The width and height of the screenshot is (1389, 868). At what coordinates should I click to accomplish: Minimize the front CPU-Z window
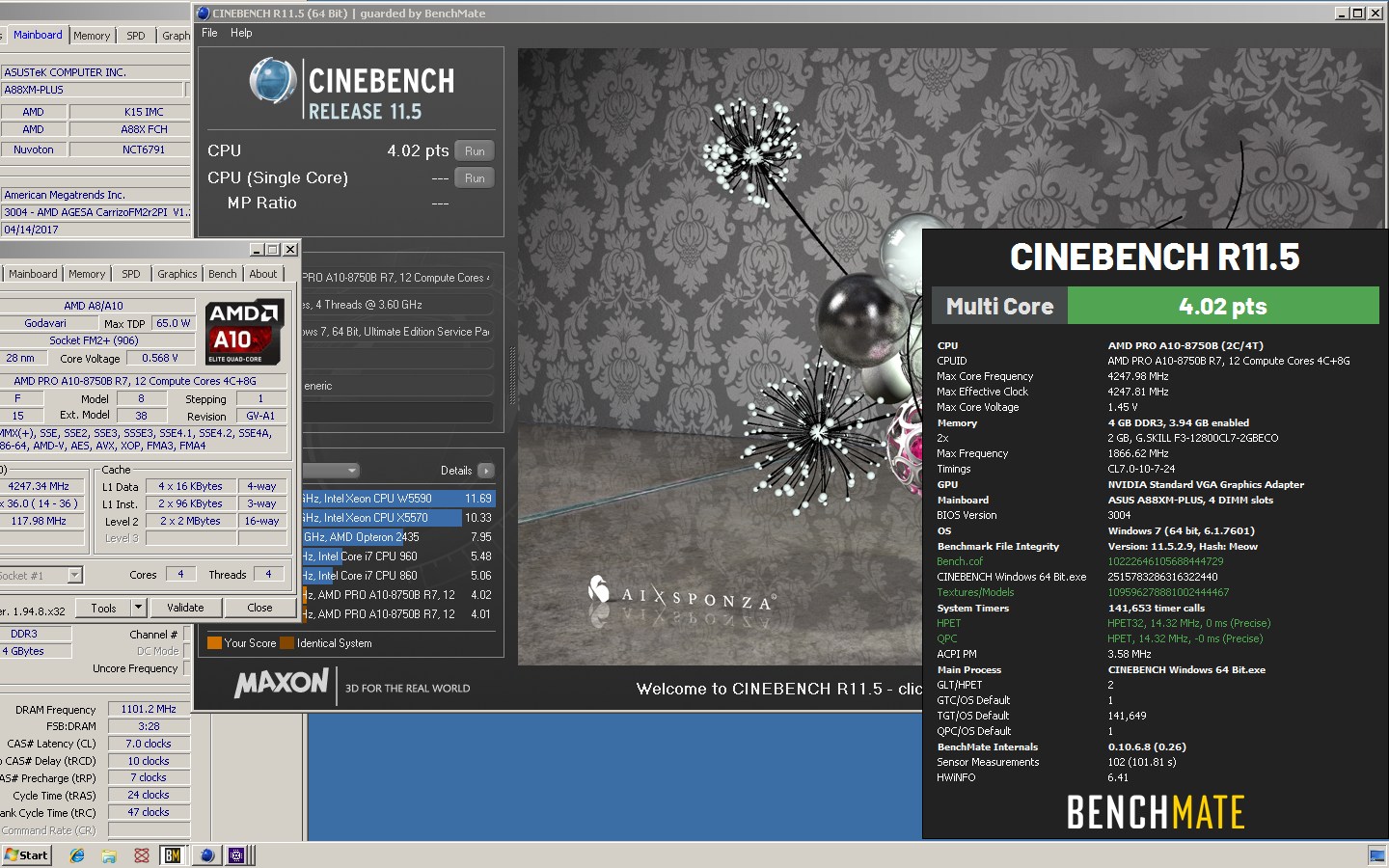tap(257, 249)
